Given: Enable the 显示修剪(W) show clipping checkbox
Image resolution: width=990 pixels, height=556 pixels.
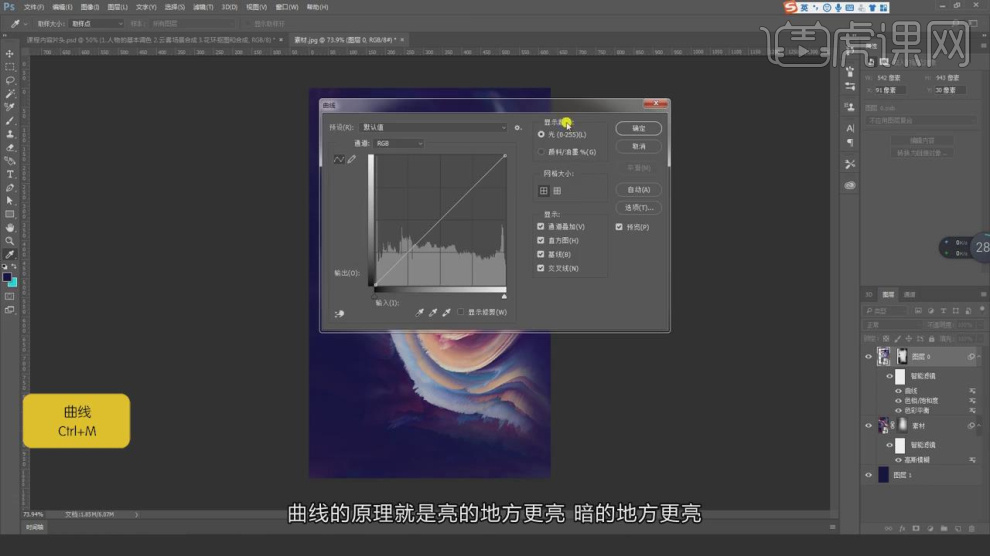Looking at the screenshot, I should pyautogui.click(x=461, y=312).
